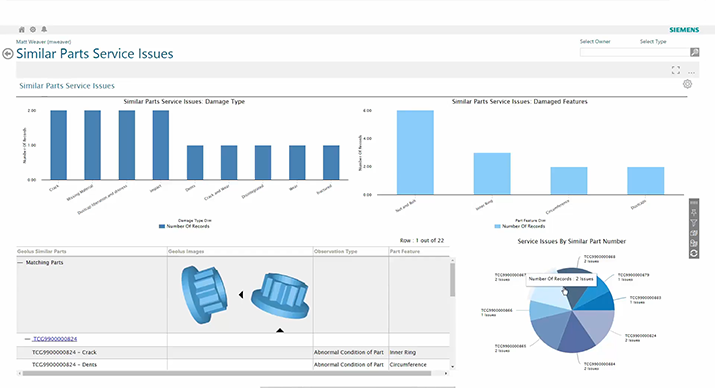
Task: Click the Dents bar in Damage Type chart
Action: [x=195, y=162]
